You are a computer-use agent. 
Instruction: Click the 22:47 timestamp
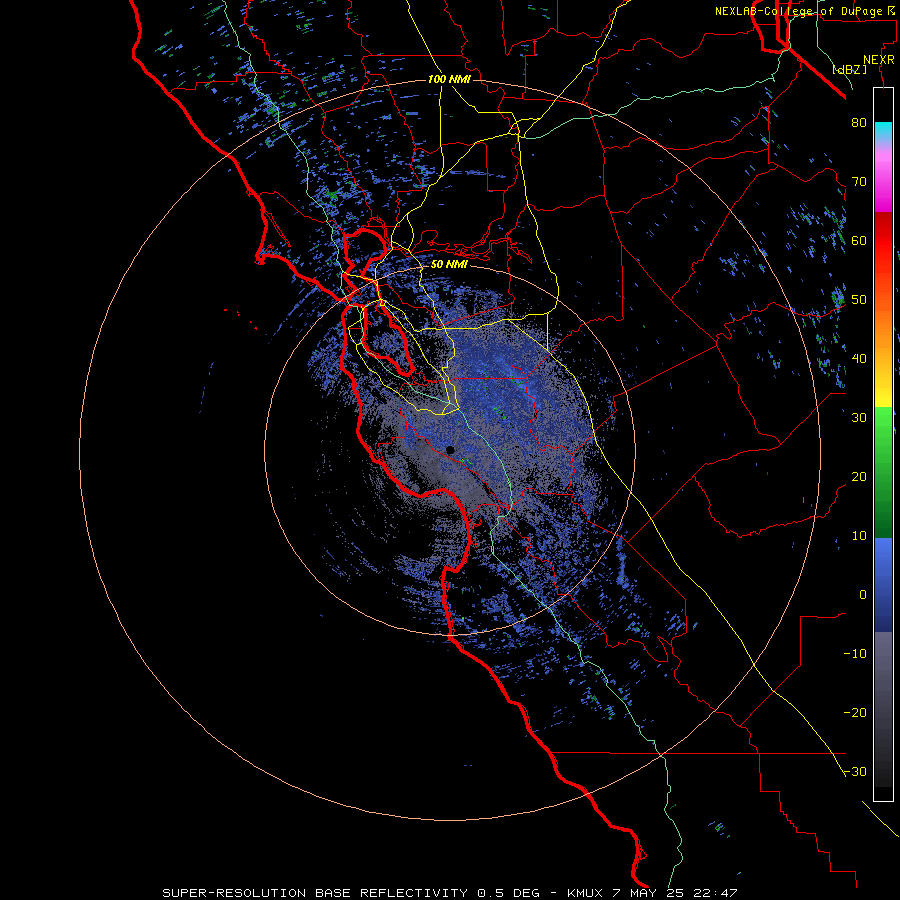tap(717, 893)
